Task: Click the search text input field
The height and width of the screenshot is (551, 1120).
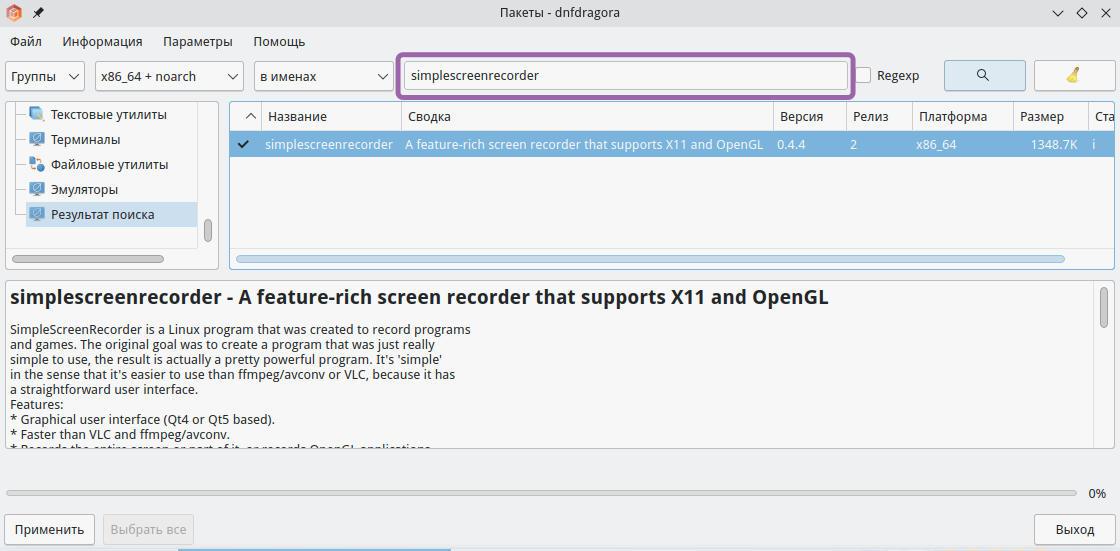Action: (x=626, y=76)
